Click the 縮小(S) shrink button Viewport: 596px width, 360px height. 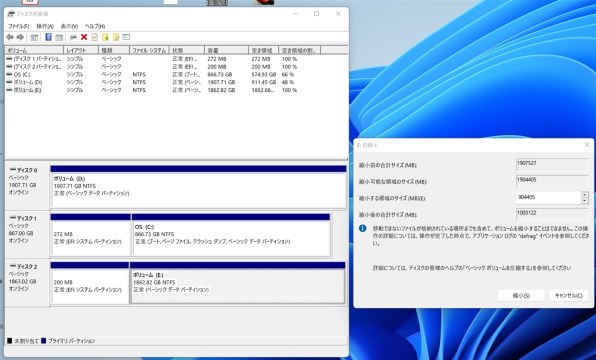tap(521, 295)
